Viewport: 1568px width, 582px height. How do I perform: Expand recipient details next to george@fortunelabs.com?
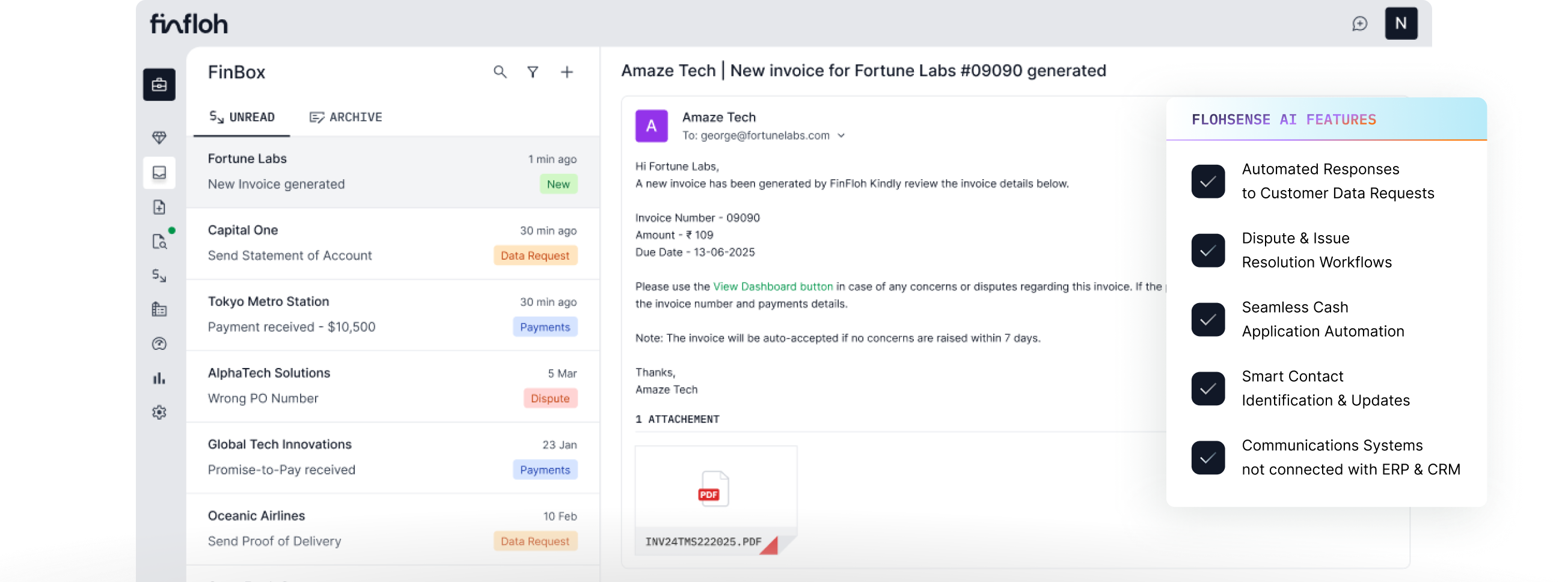coord(841,136)
